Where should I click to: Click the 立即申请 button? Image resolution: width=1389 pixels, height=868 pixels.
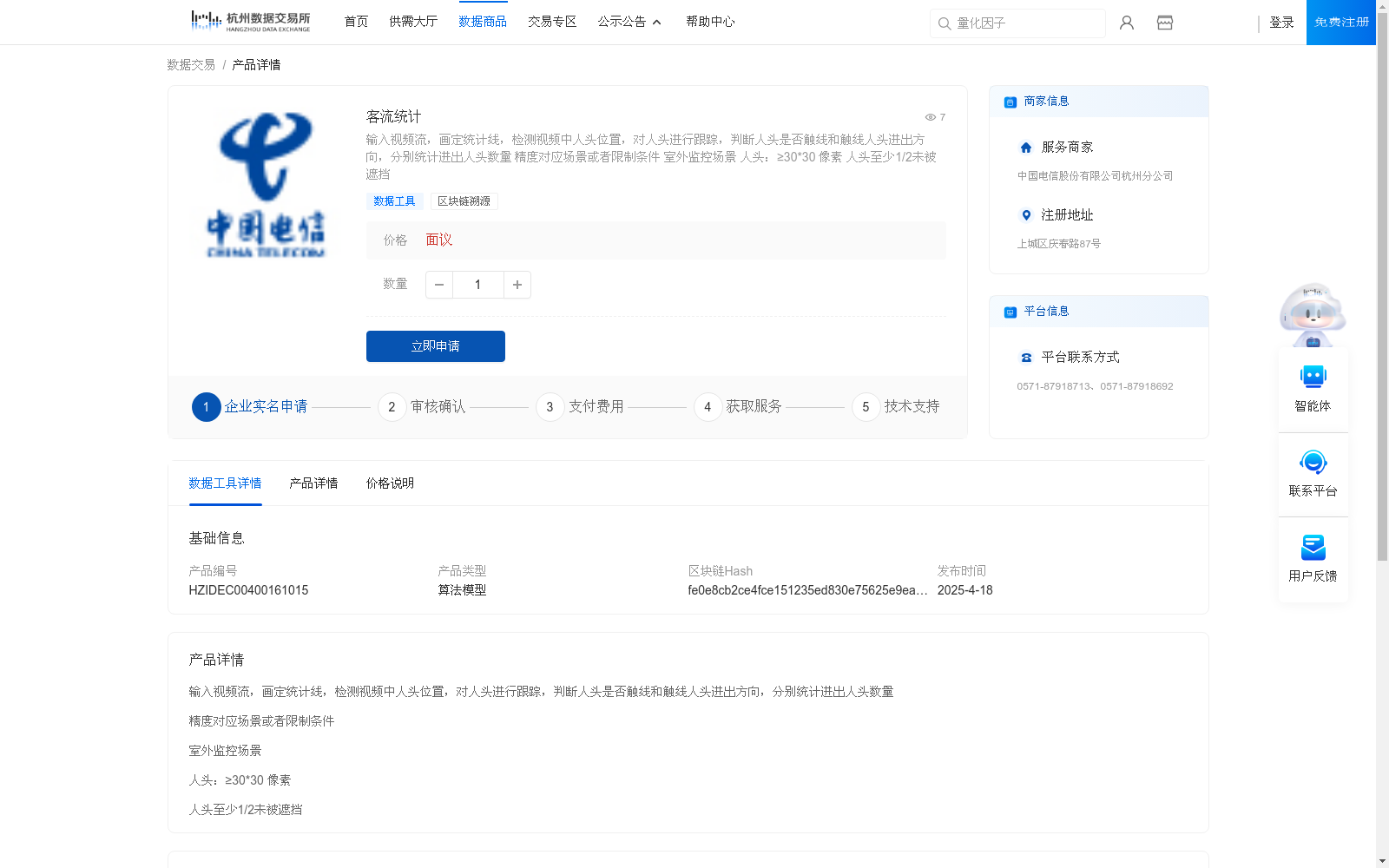[436, 346]
